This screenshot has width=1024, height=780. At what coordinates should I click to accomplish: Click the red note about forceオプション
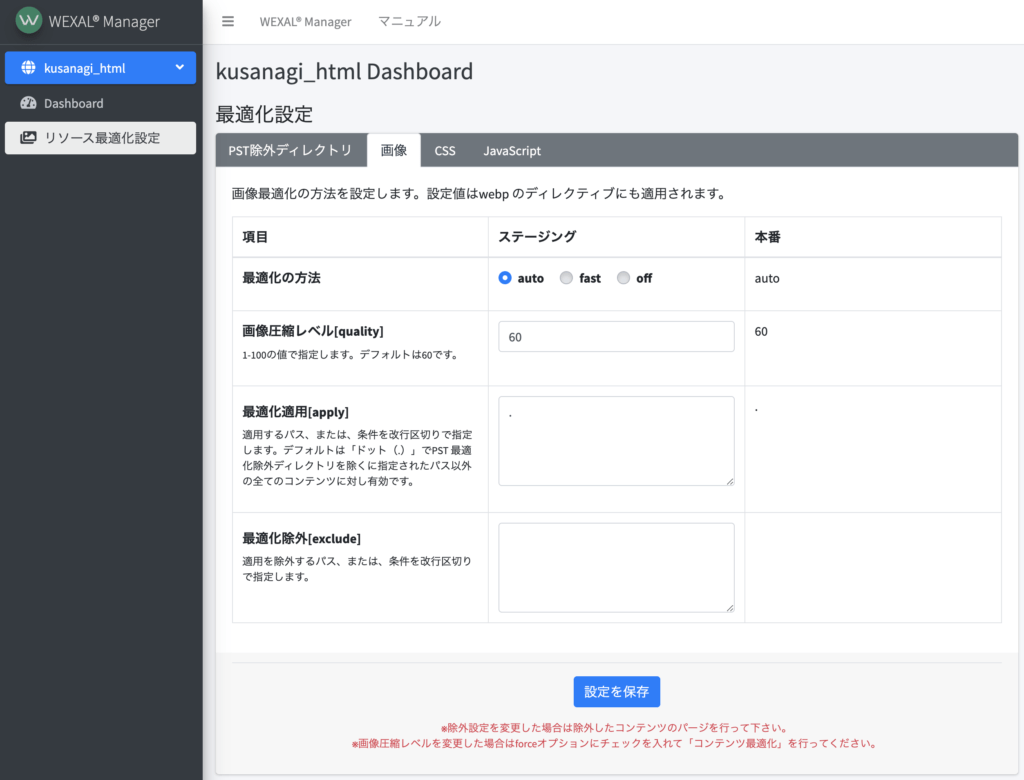(616, 743)
